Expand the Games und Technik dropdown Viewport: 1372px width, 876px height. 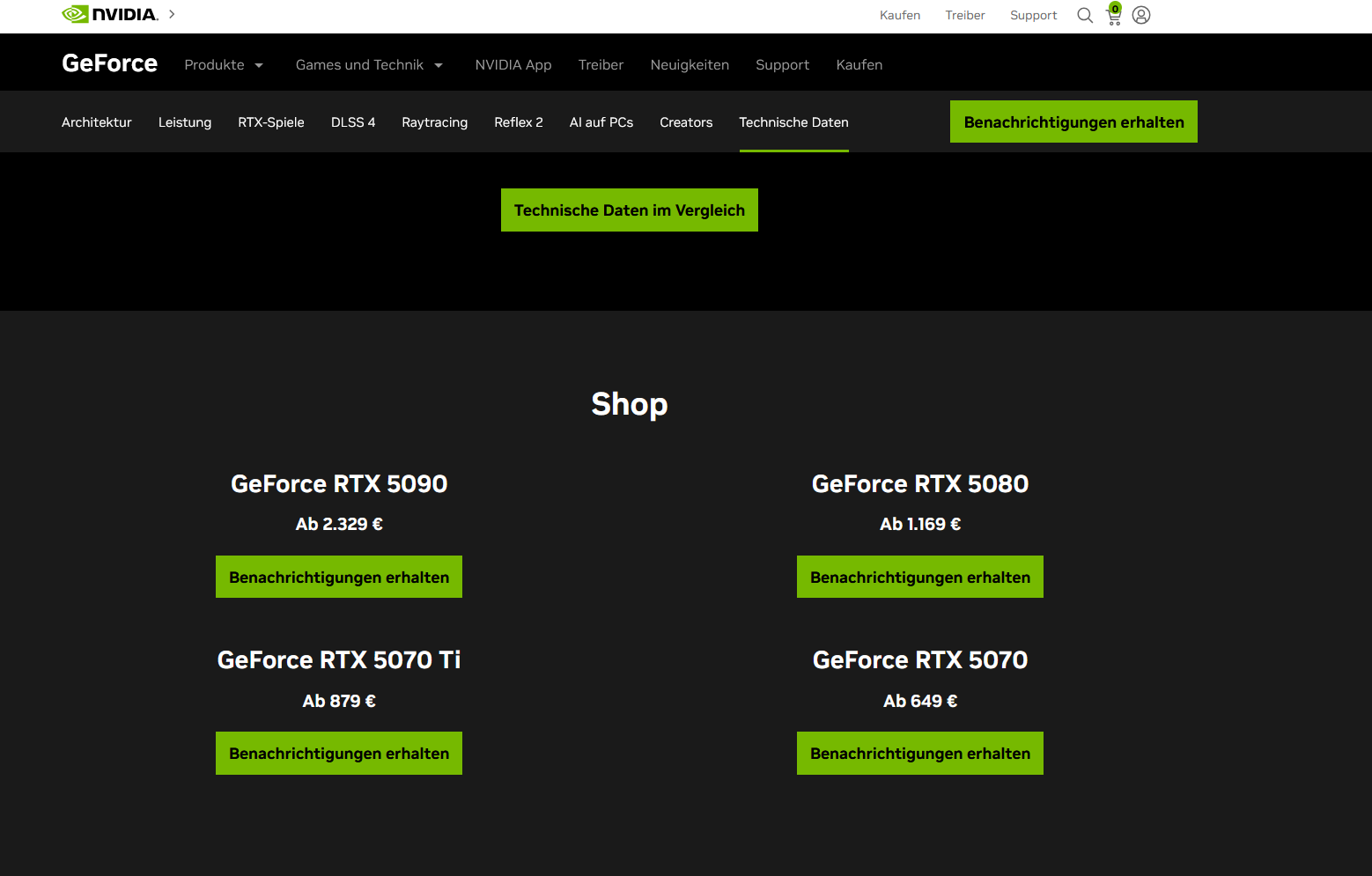point(369,65)
